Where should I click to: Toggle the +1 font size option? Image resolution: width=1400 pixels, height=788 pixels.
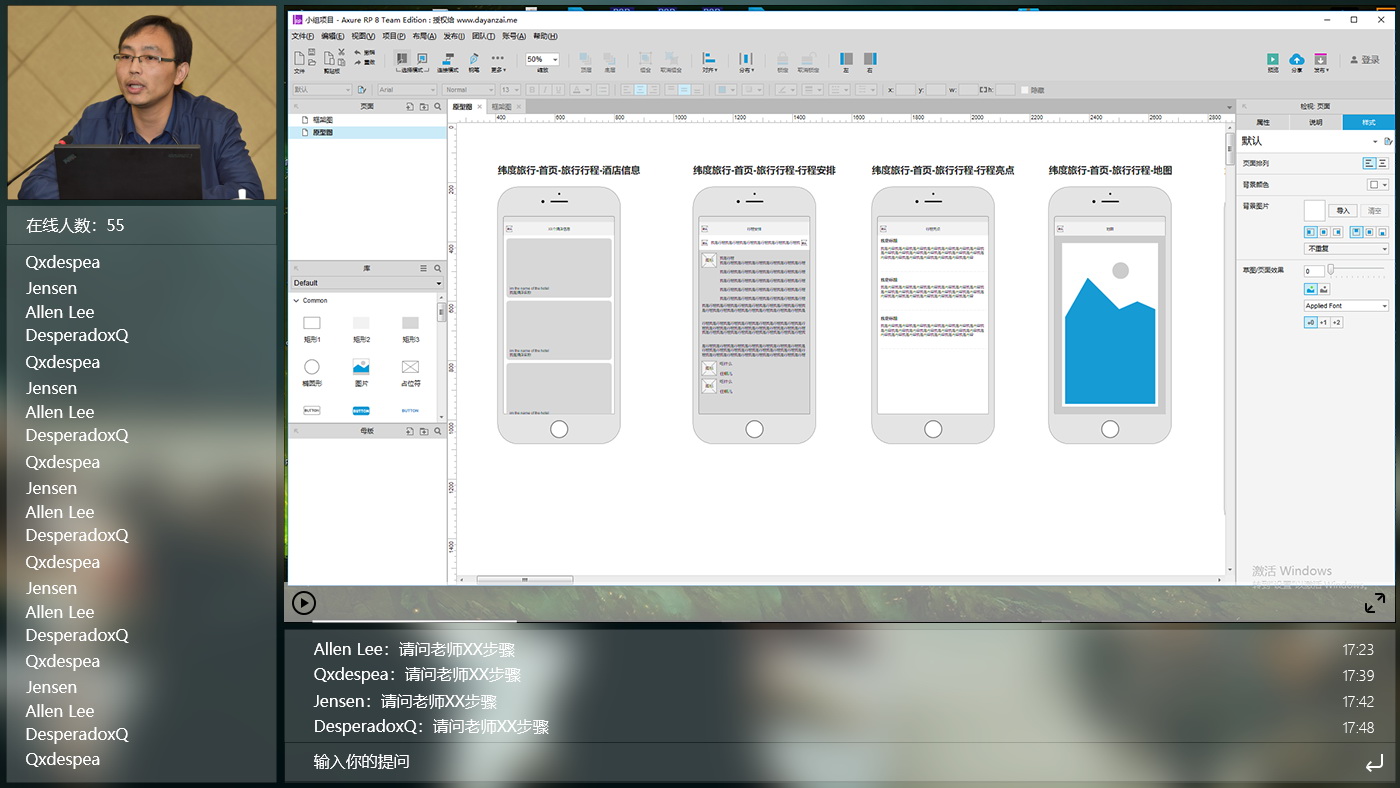click(x=1323, y=322)
